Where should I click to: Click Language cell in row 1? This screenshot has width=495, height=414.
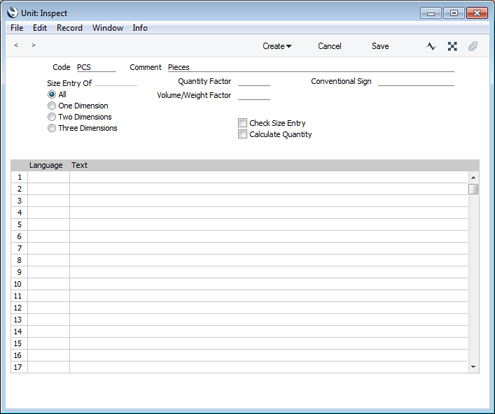(x=49, y=177)
